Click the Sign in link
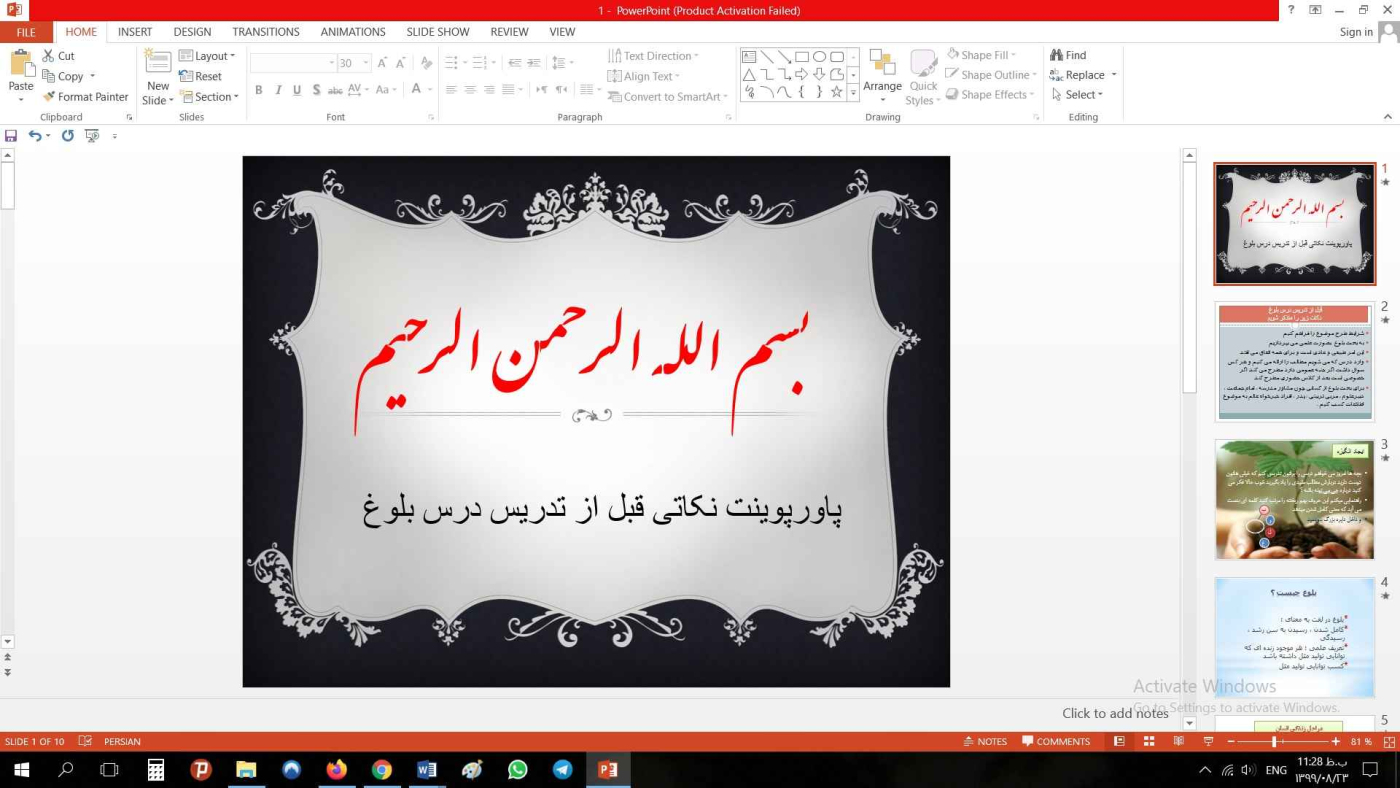1400x788 pixels. [x=1356, y=32]
